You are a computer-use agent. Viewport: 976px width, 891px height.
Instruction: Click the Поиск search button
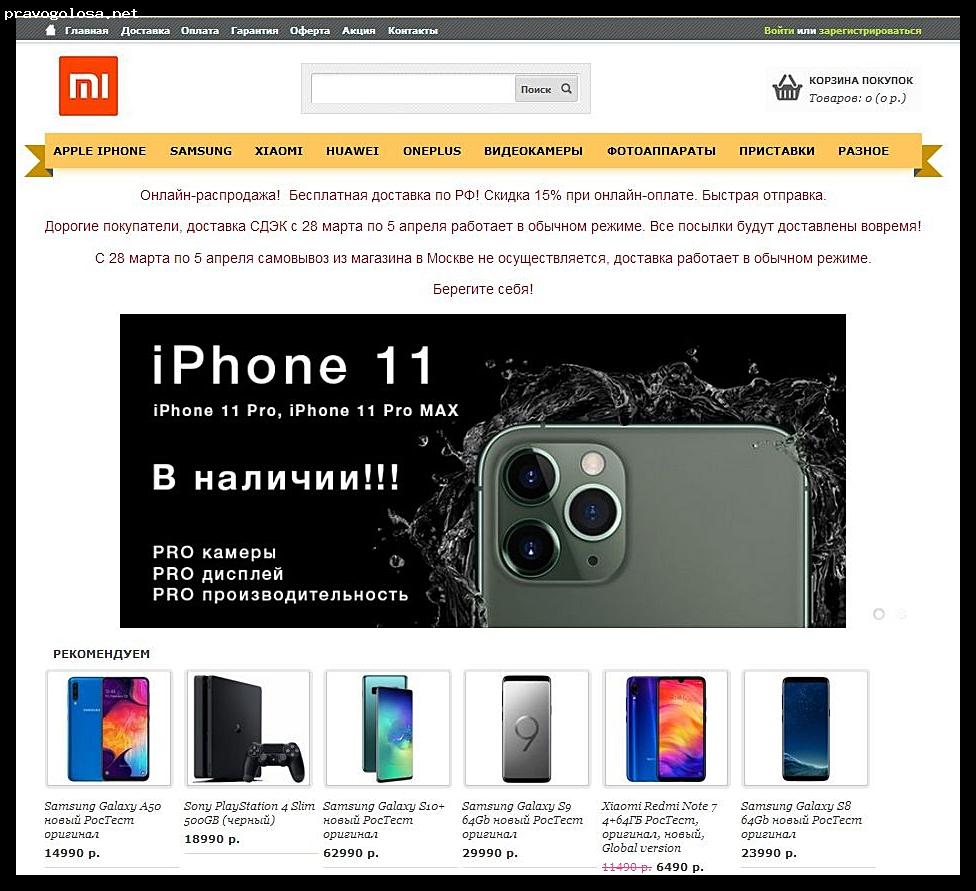pos(546,88)
